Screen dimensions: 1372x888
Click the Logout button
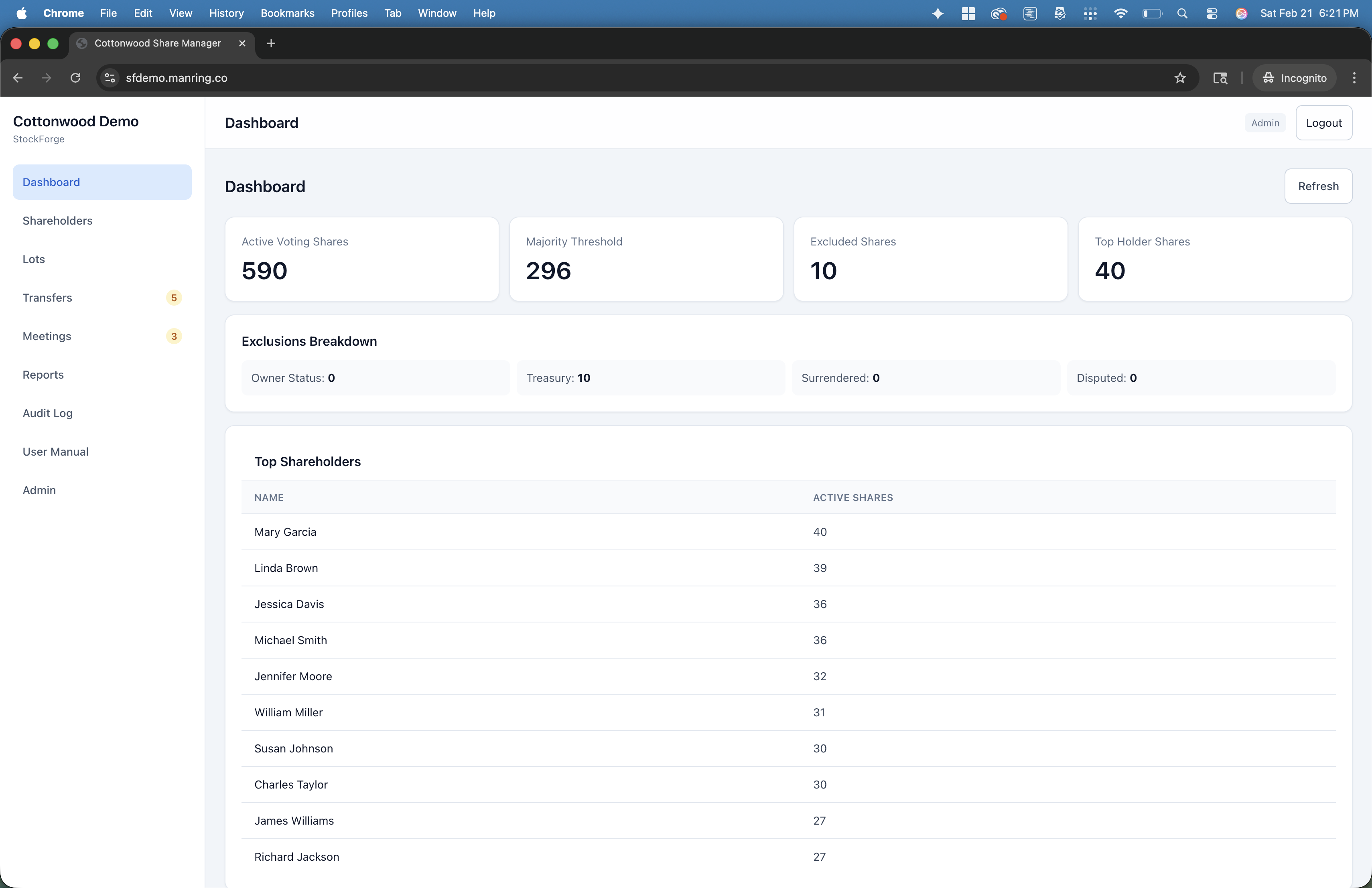pos(1323,122)
